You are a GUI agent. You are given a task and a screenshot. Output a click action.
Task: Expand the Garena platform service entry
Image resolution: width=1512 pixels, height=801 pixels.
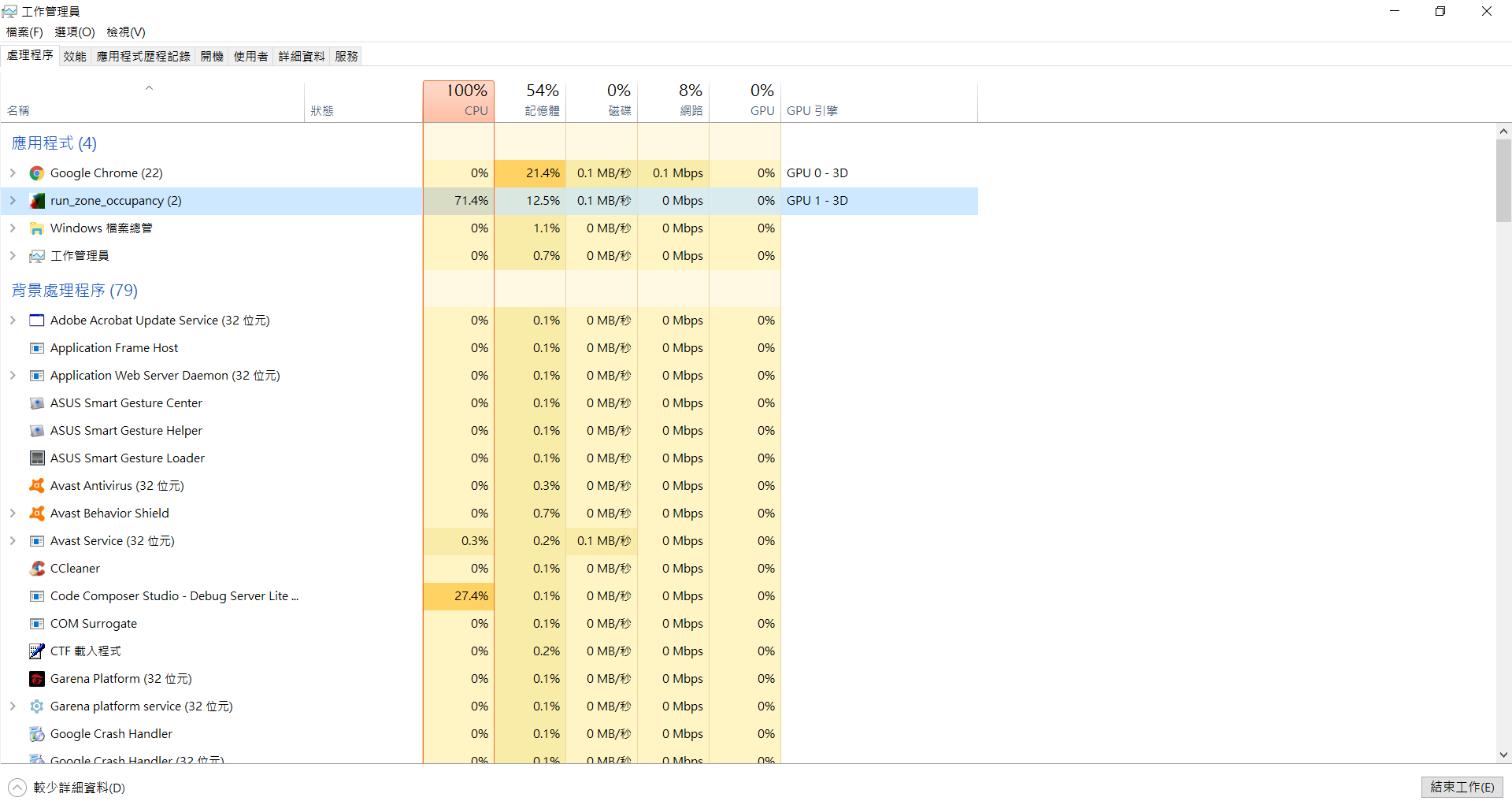tap(13, 706)
